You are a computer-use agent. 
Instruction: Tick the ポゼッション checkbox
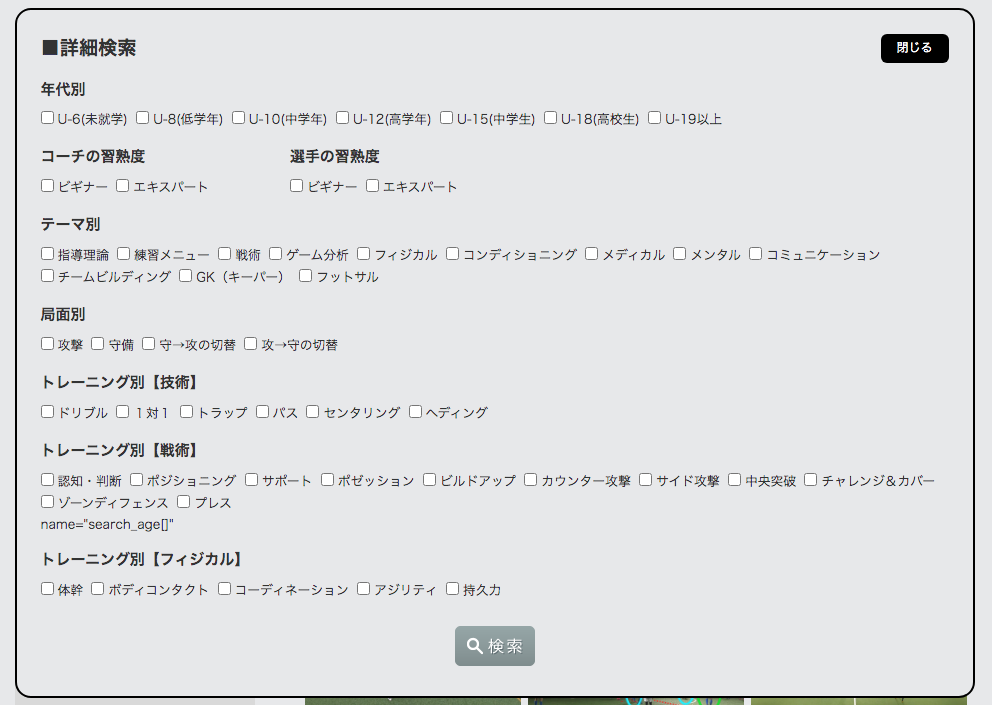tap(327, 480)
